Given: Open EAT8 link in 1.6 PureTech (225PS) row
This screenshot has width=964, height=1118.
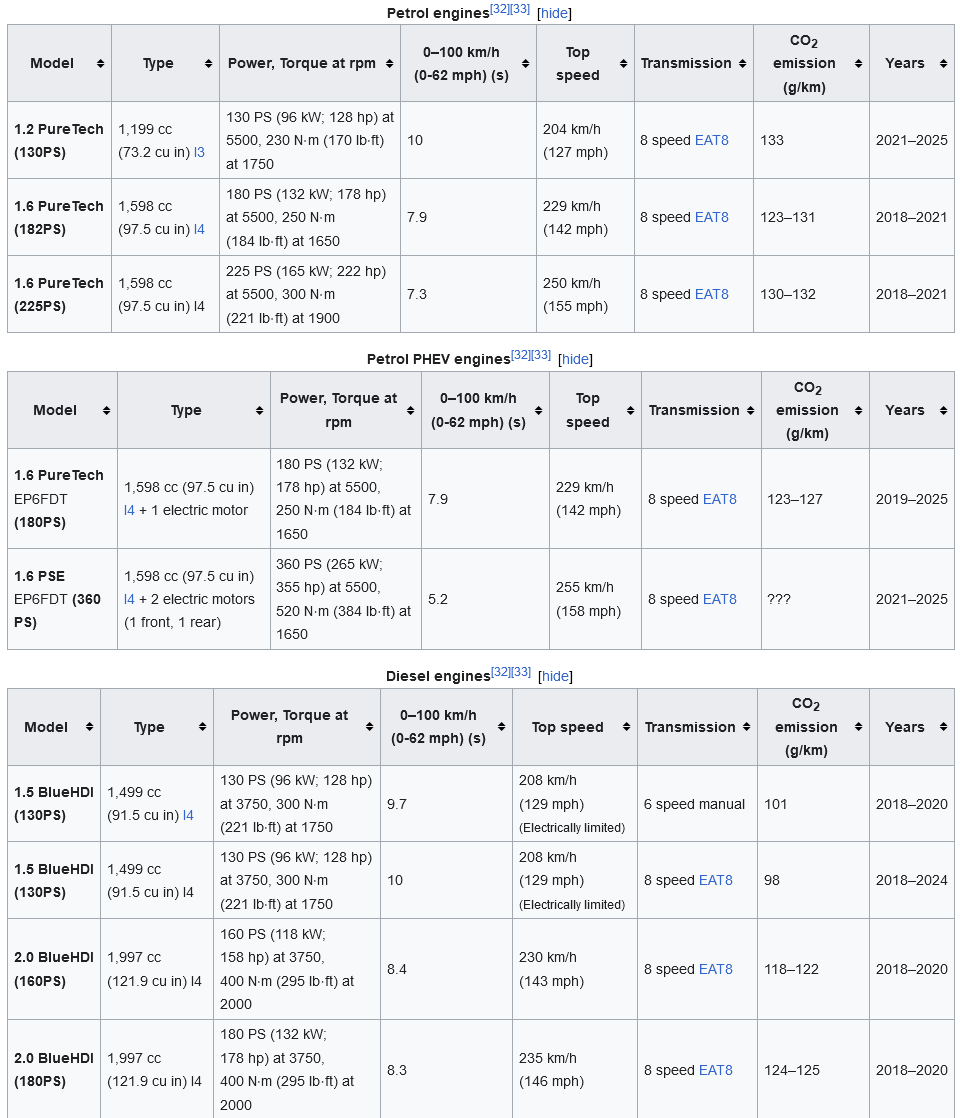Looking at the screenshot, I should pyautogui.click(x=712, y=294).
